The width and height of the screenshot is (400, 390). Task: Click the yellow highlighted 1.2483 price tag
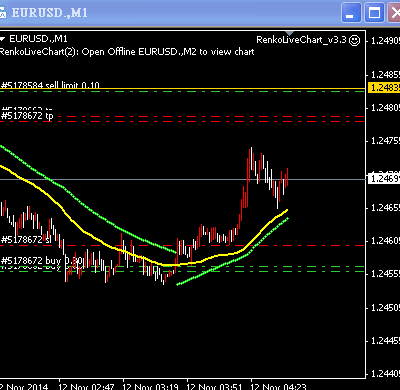tap(384, 88)
